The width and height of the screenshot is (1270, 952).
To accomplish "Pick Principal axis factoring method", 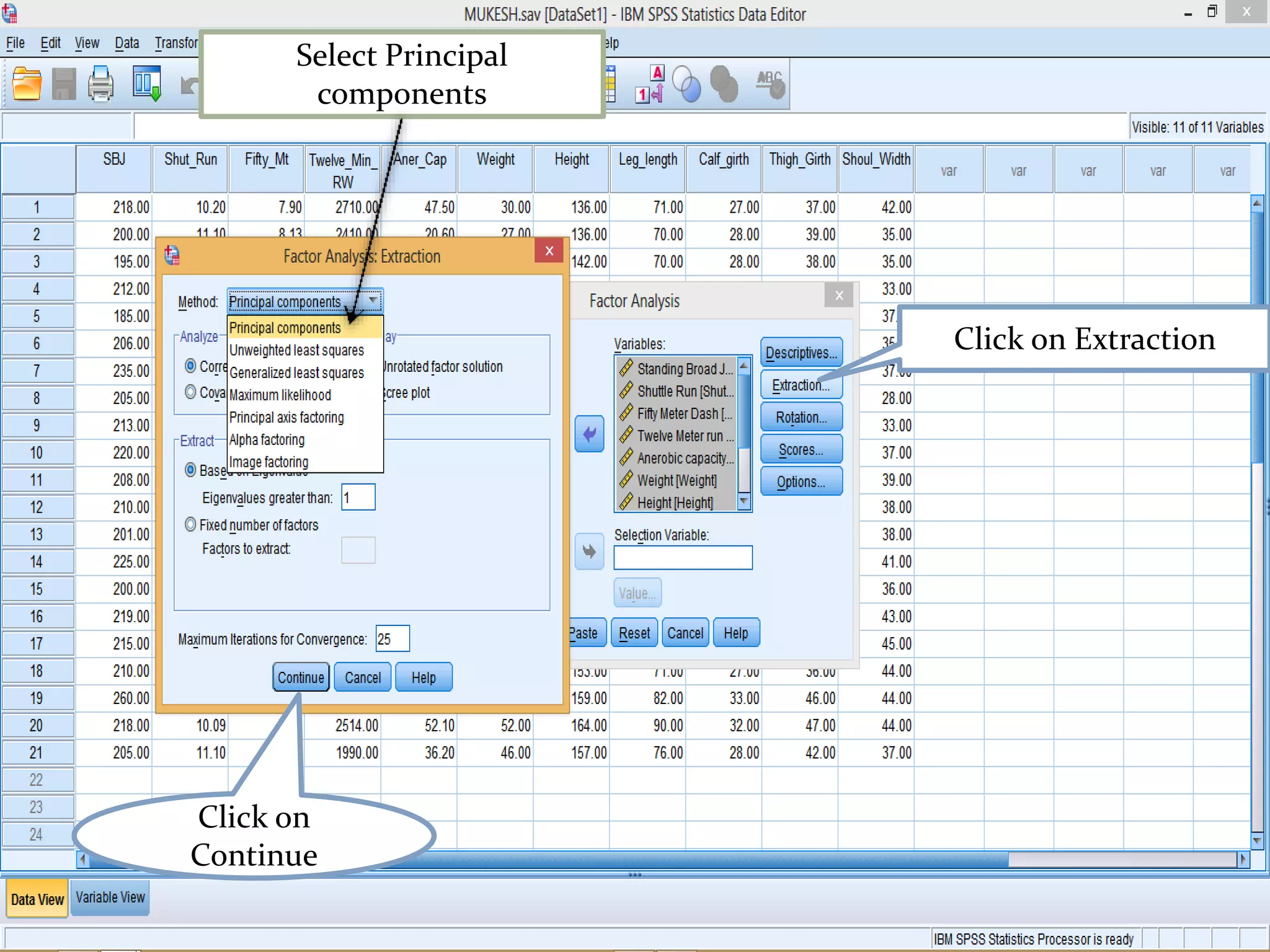I will [305, 417].
